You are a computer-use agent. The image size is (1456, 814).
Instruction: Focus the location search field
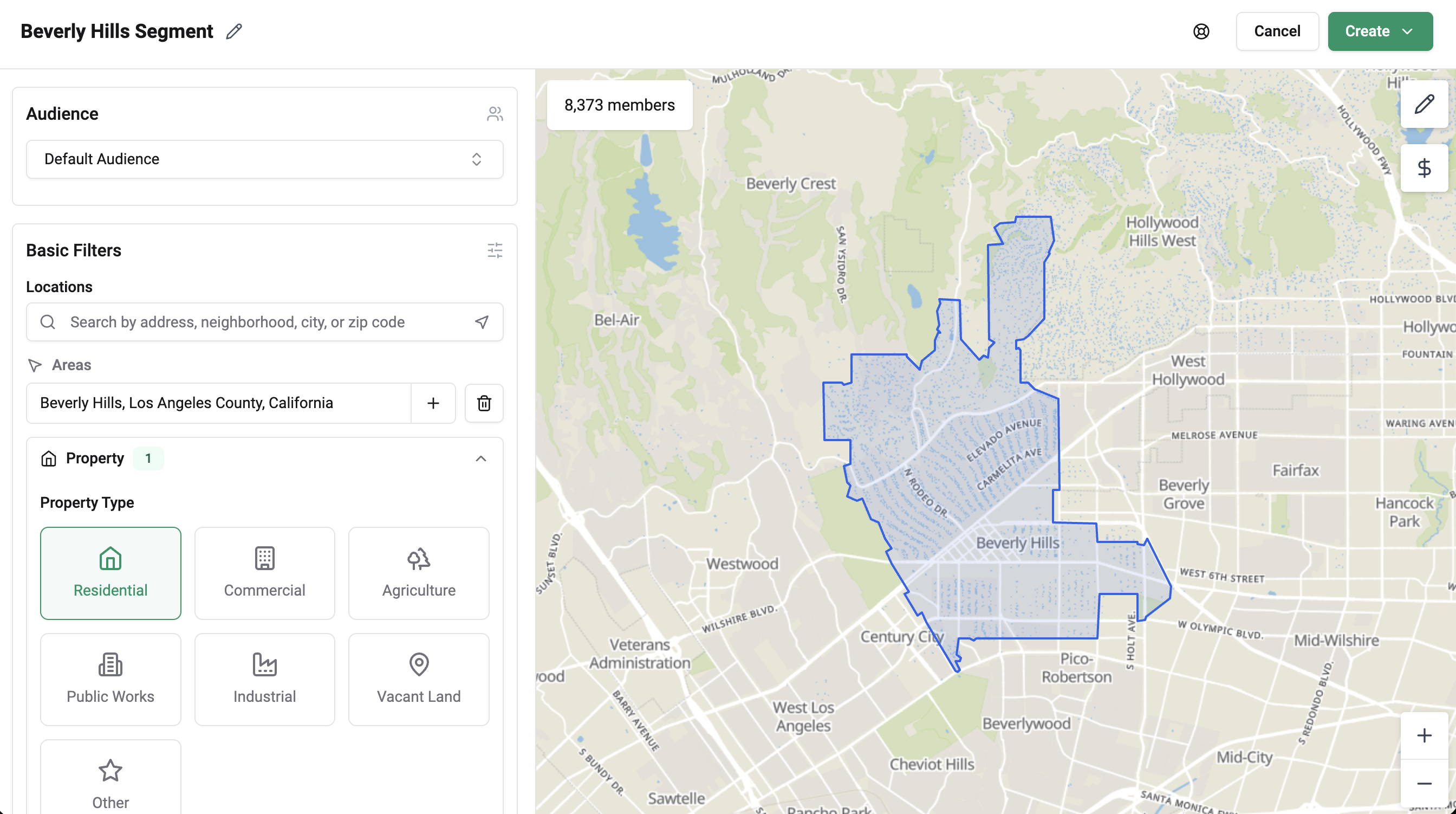[x=264, y=322]
